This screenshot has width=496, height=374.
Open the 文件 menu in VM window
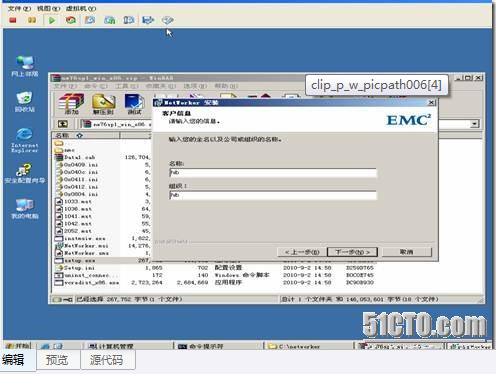(19, 8)
